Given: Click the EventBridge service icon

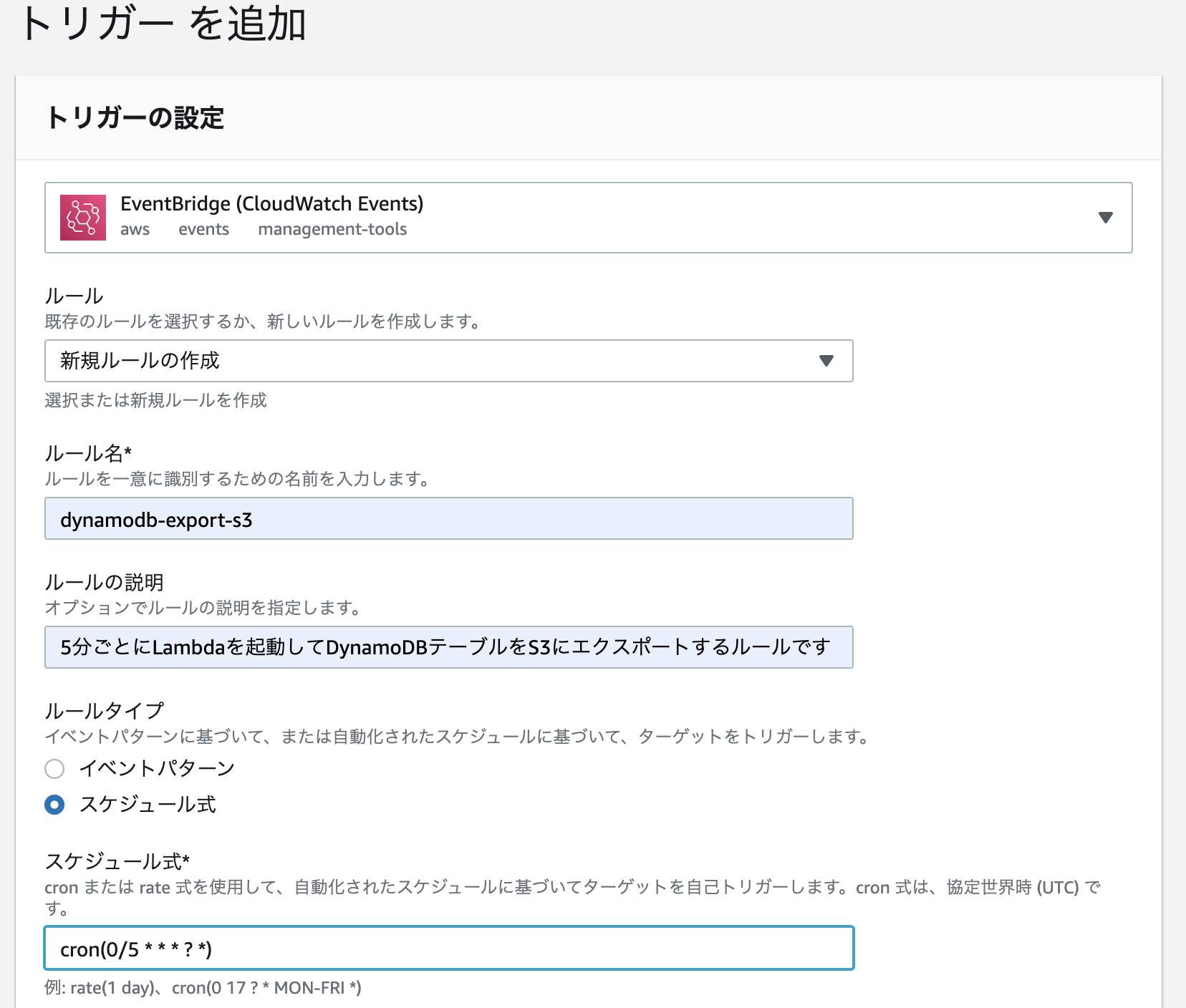Looking at the screenshot, I should 83,218.
